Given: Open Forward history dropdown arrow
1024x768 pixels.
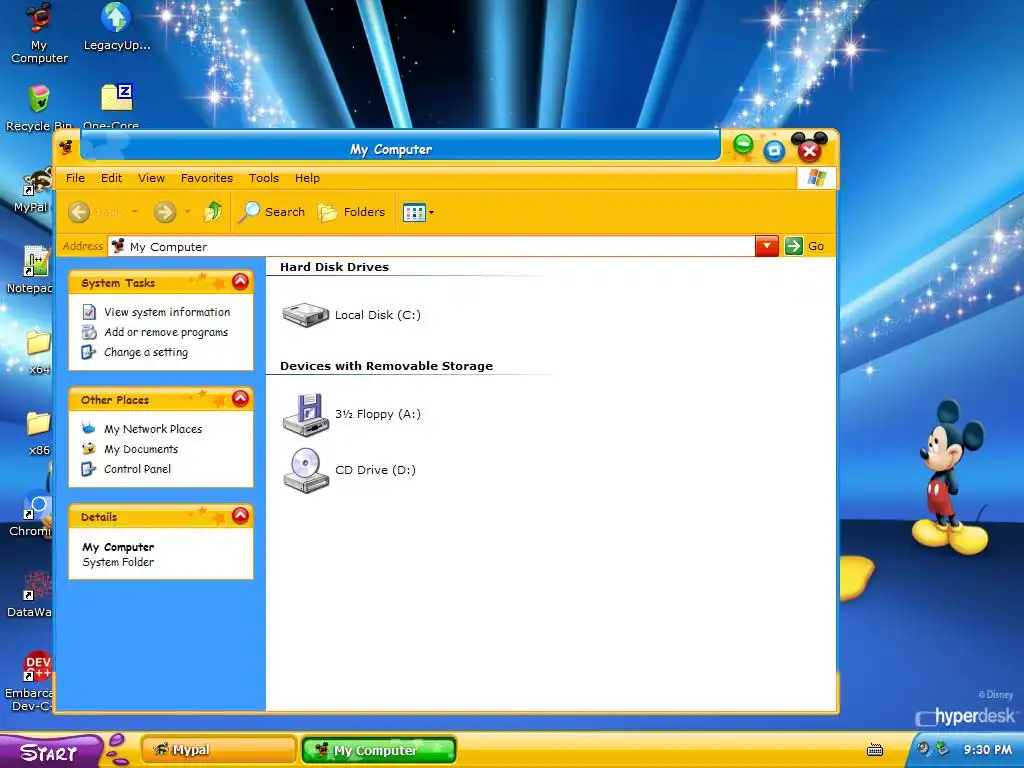Looking at the screenshot, I should pyautogui.click(x=187, y=212).
